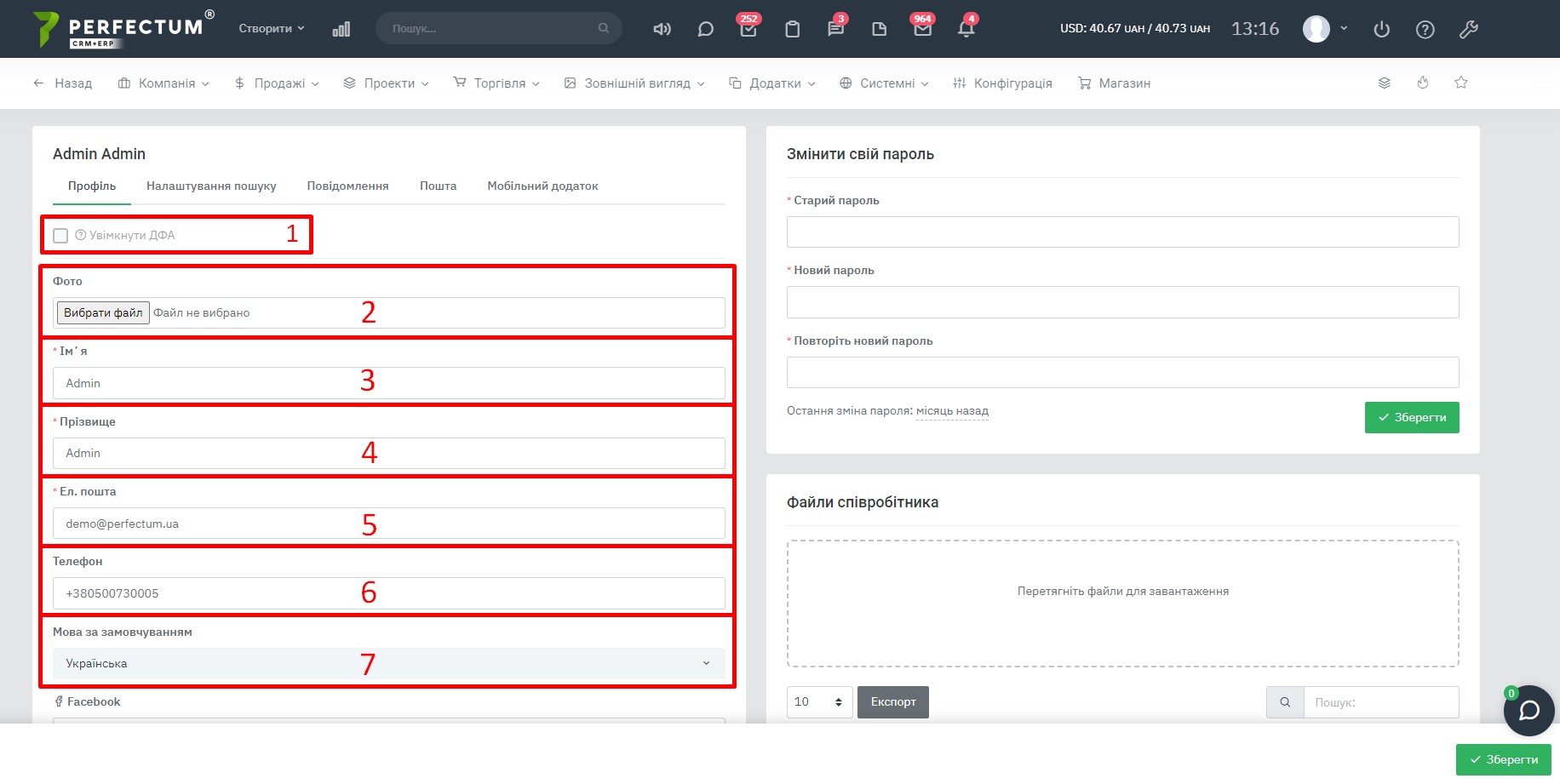Screen dimensions: 1560x784
Task: Click the Вибрати файл button
Action: pos(103,312)
